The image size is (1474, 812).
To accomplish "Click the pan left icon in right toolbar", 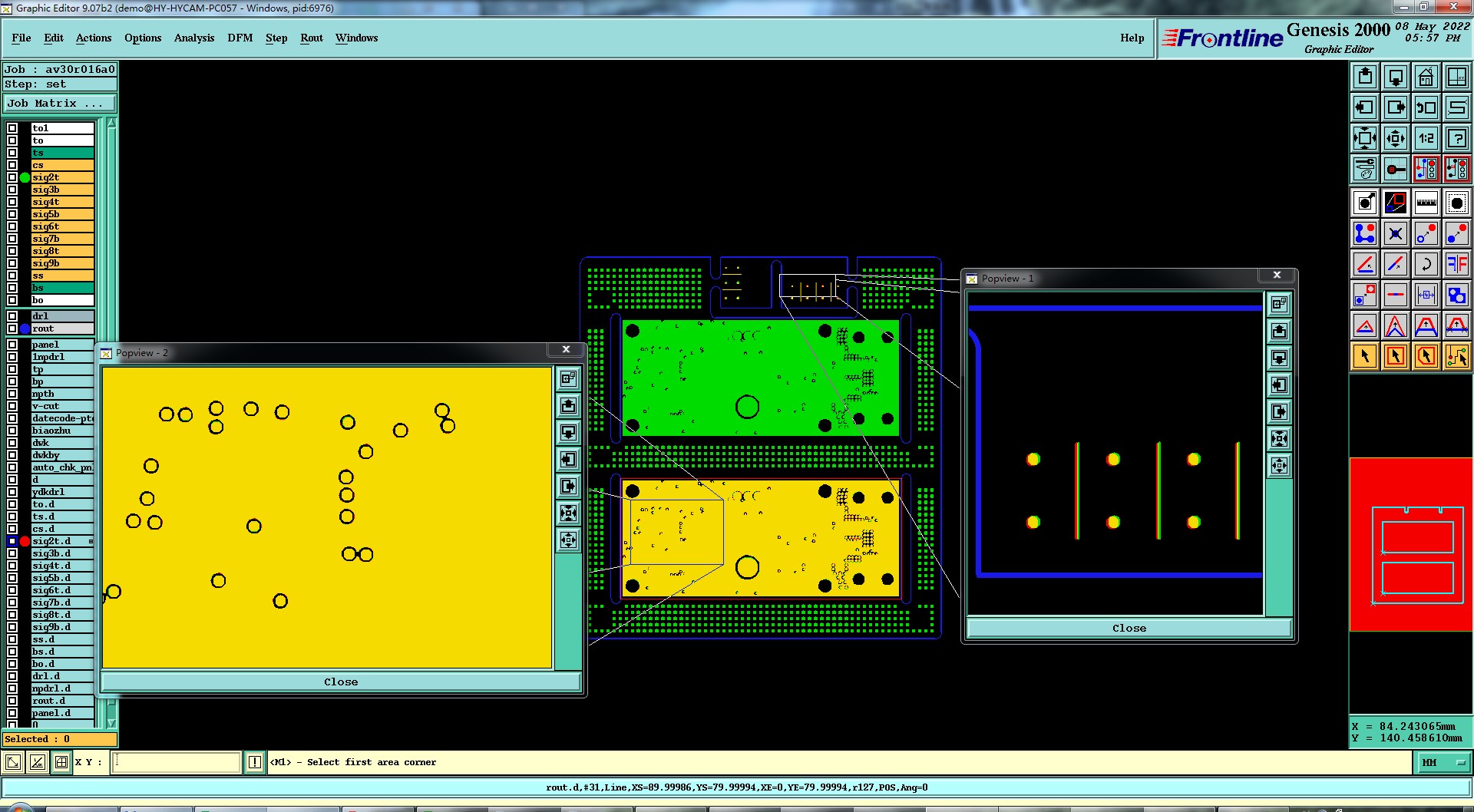I will click(x=1365, y=107).
